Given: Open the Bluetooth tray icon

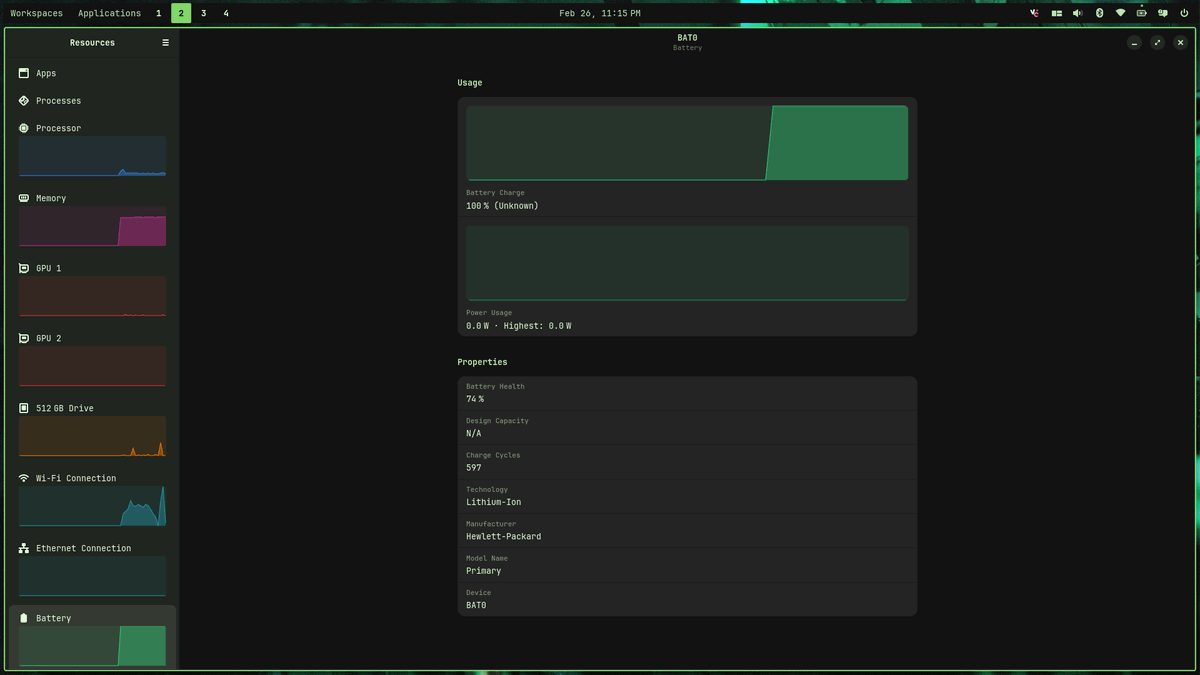Looking at the screenshot, I should tap(1099, 13).
